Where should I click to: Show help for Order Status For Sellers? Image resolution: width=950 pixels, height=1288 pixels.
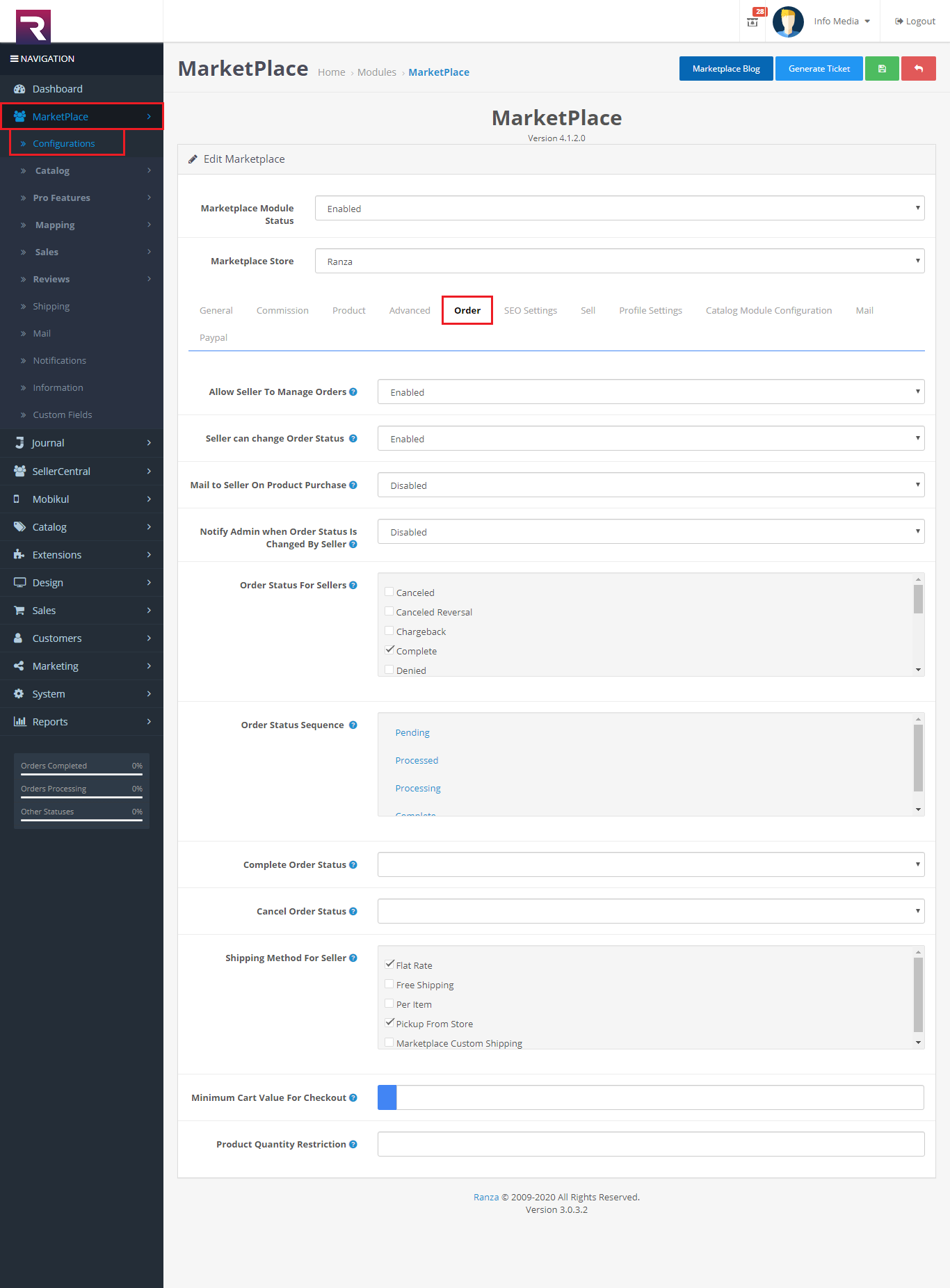point(353,585)
